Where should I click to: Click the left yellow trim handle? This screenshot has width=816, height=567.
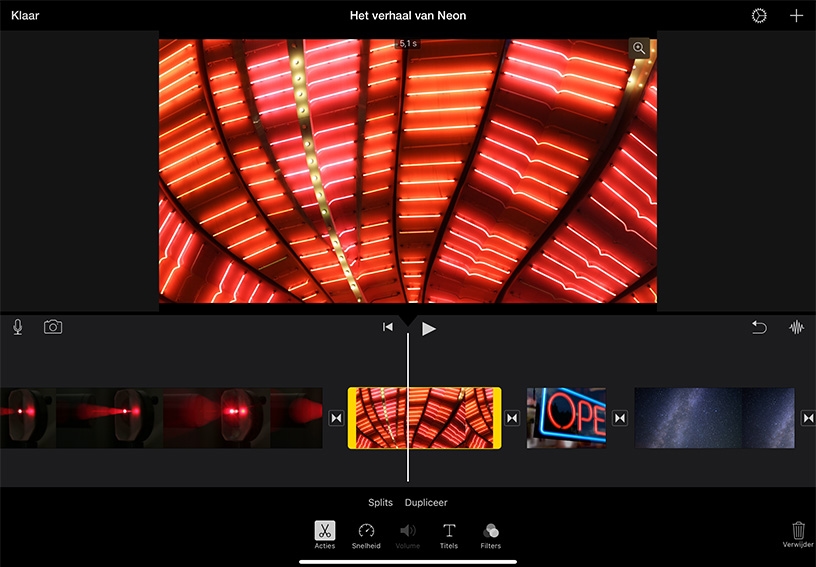click(351, 418)
